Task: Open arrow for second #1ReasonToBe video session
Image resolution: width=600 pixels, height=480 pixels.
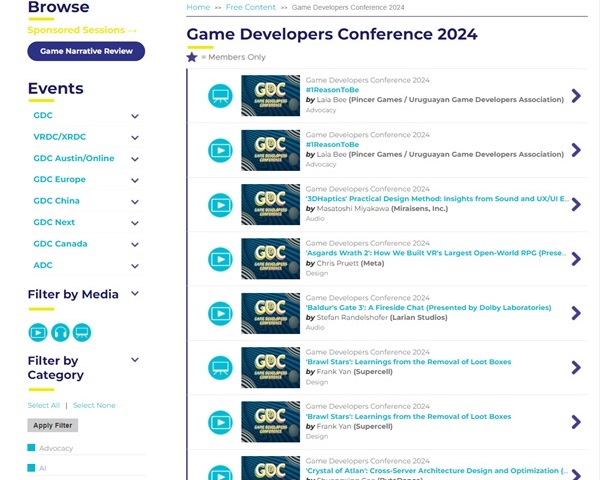Action: 576,150
